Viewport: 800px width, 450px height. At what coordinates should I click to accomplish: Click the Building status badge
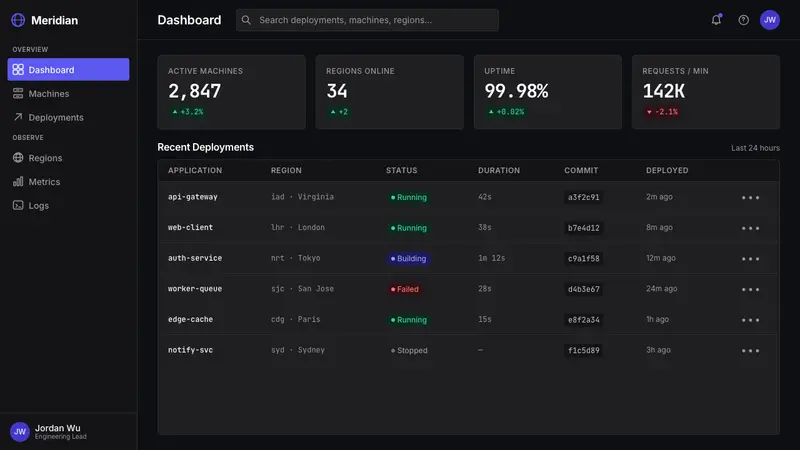pyautogui.click(x=408, y=259)
